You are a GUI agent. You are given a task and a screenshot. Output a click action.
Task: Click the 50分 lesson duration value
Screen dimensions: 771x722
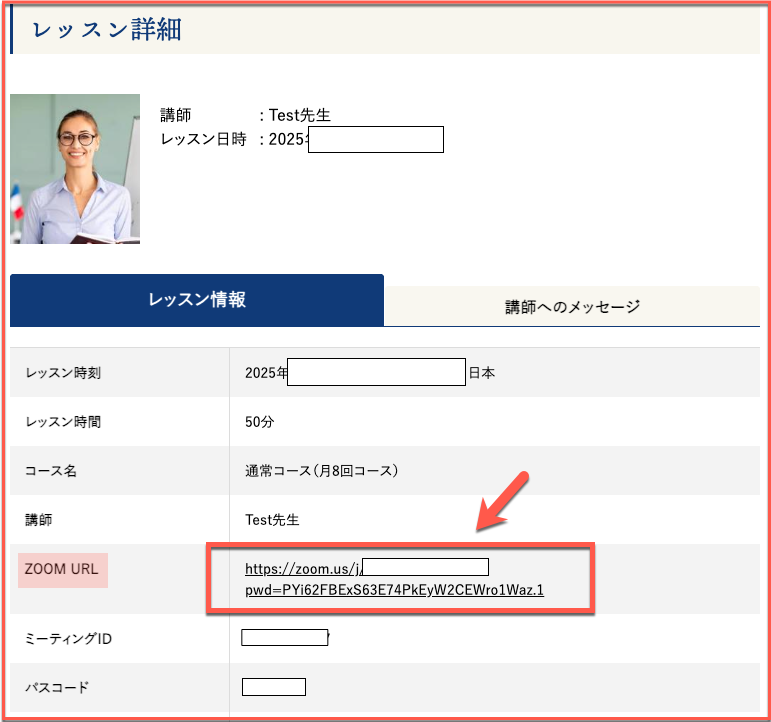tap(259, 422)
